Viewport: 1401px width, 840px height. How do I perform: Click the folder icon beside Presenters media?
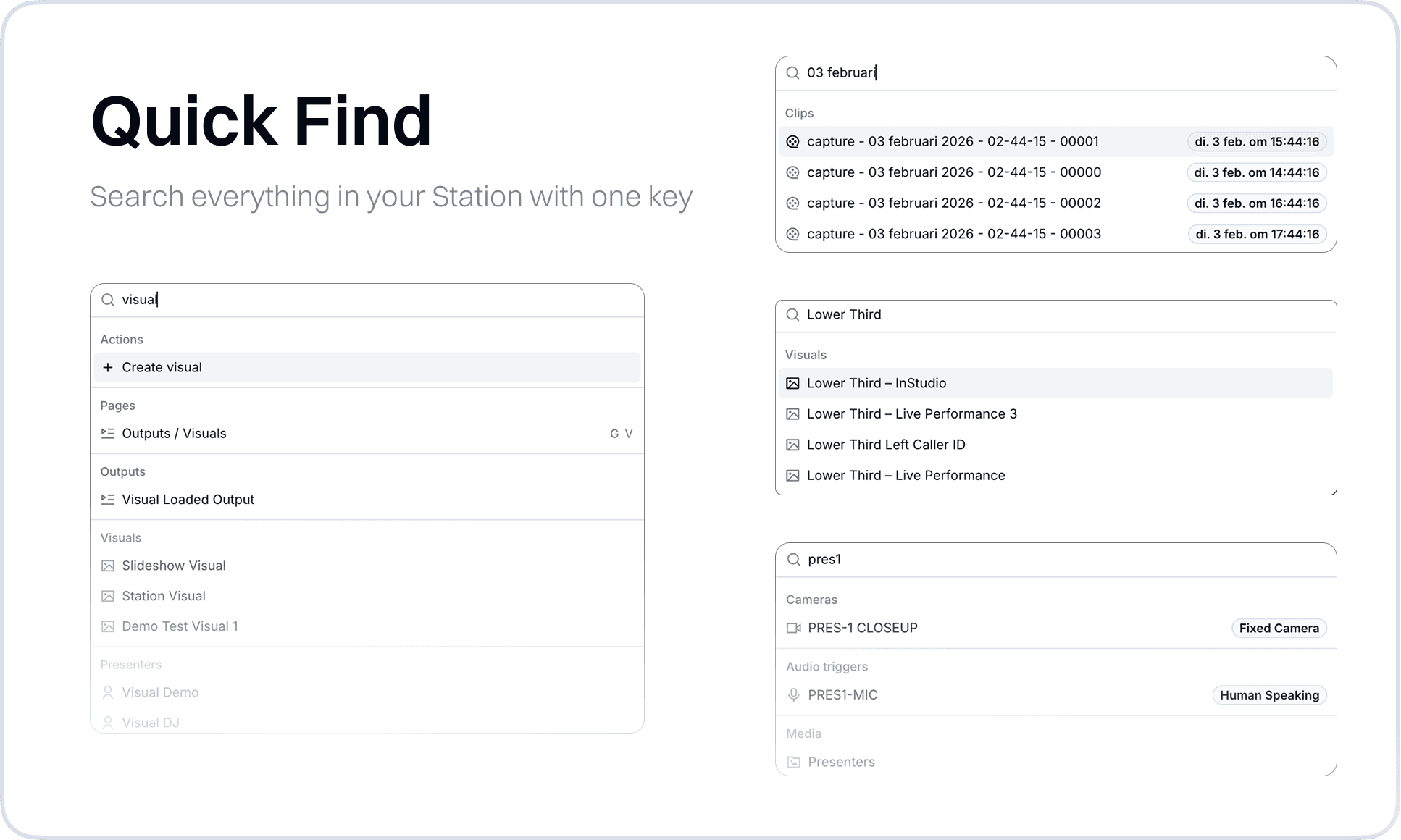(794, 762)
